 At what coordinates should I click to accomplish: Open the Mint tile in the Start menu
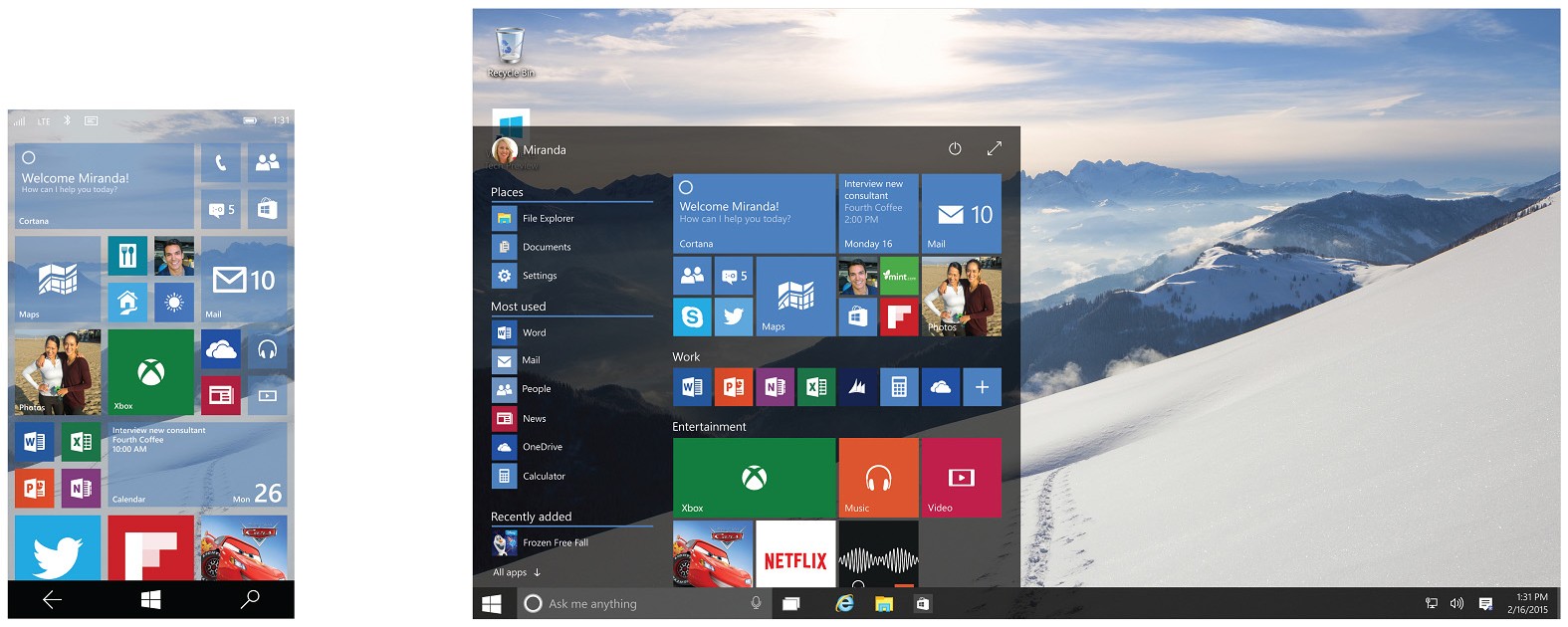(x=899, y=276)
